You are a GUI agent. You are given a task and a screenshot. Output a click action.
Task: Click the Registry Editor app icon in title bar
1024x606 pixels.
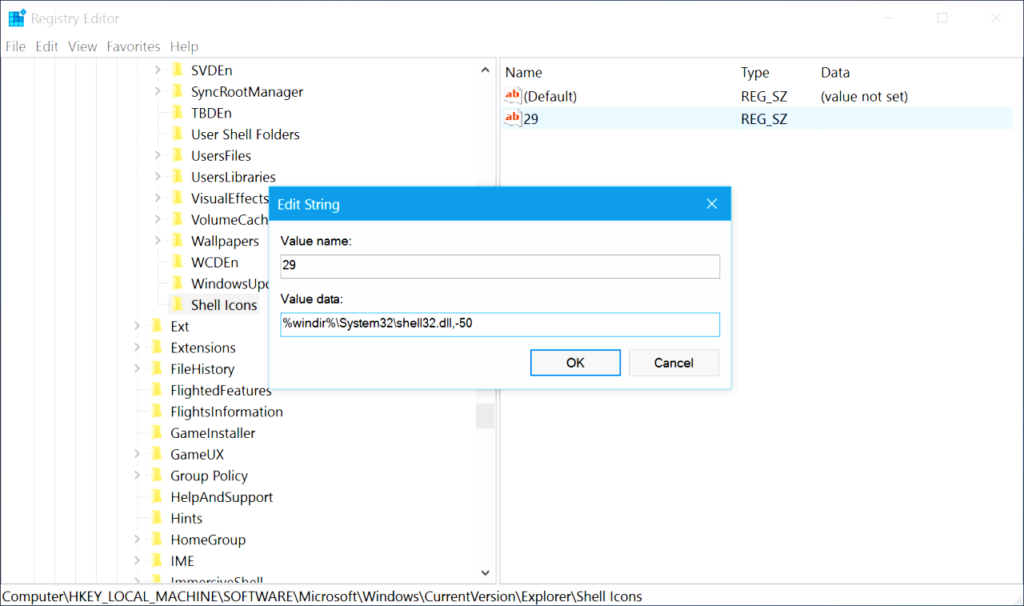coord(16,18)
